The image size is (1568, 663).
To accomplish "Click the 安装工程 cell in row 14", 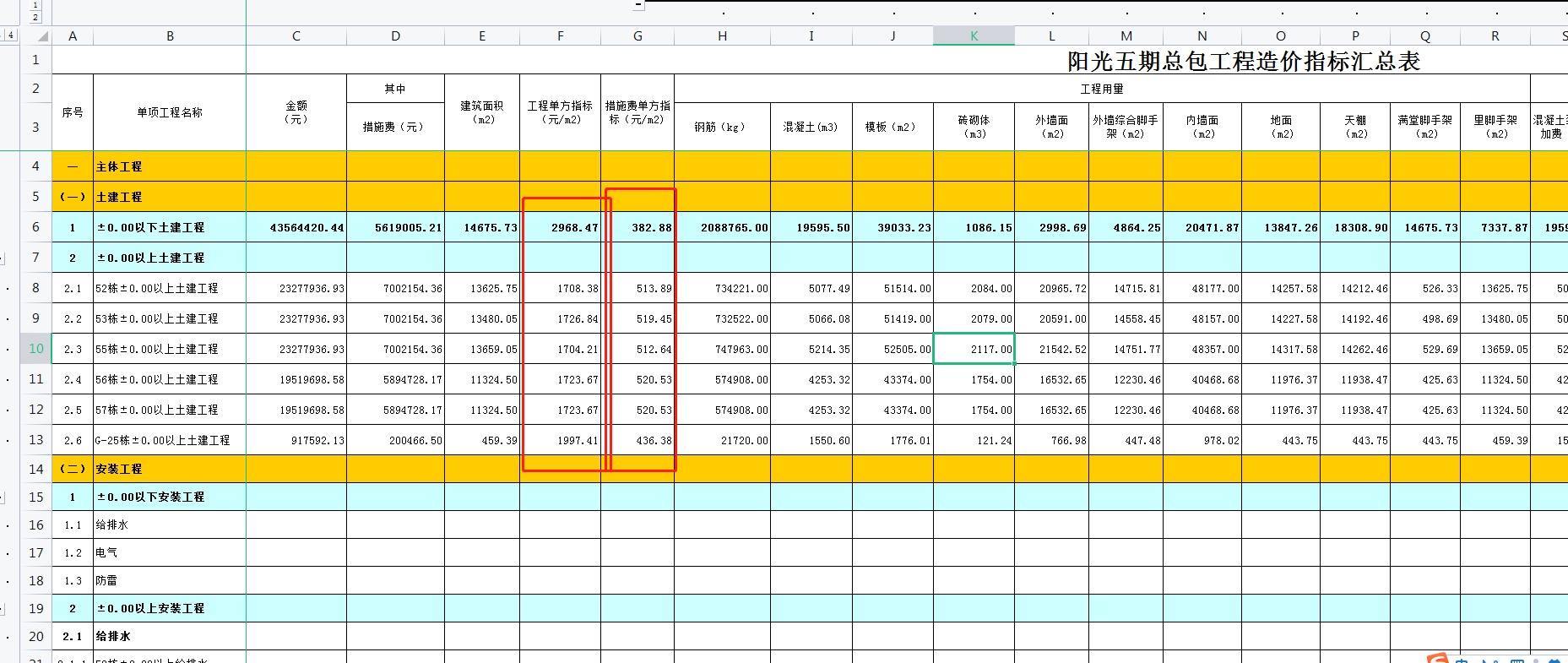I will point(170,469).
